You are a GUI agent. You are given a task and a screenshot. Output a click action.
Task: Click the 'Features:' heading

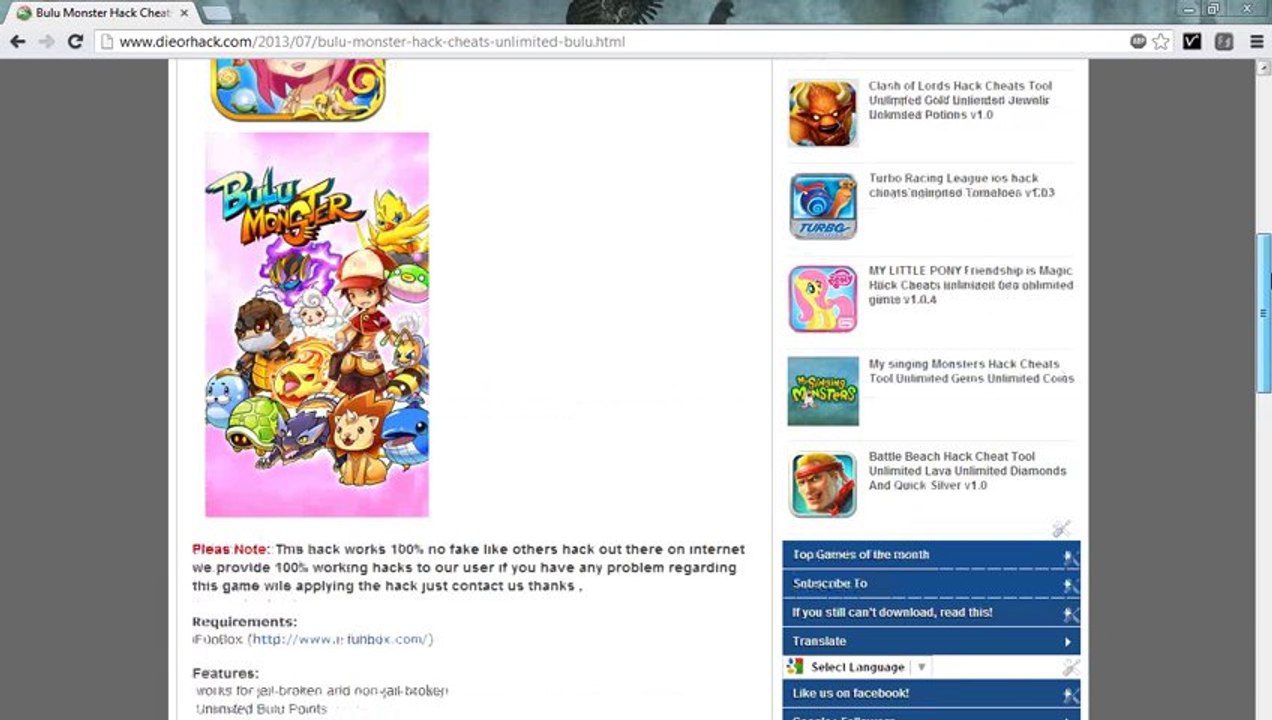point(225,673)
